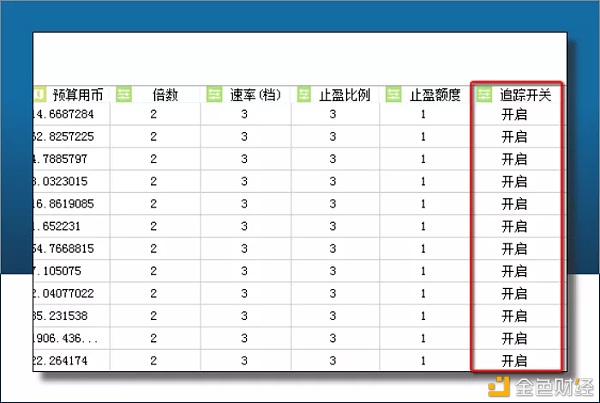Sort by the 止盈比例 column header
Image resolution: width=600 pixels, height=403 pixels.
click(345, 95)
